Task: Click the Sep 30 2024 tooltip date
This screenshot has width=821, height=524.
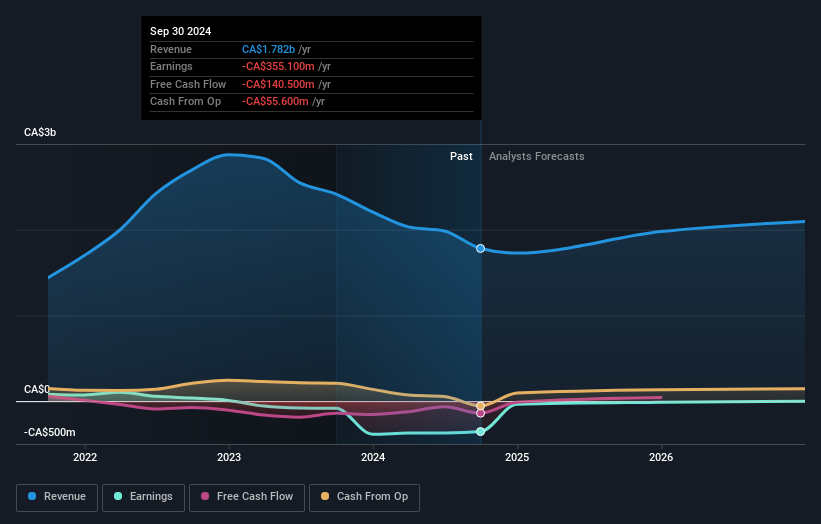Action: coord(180,31)
